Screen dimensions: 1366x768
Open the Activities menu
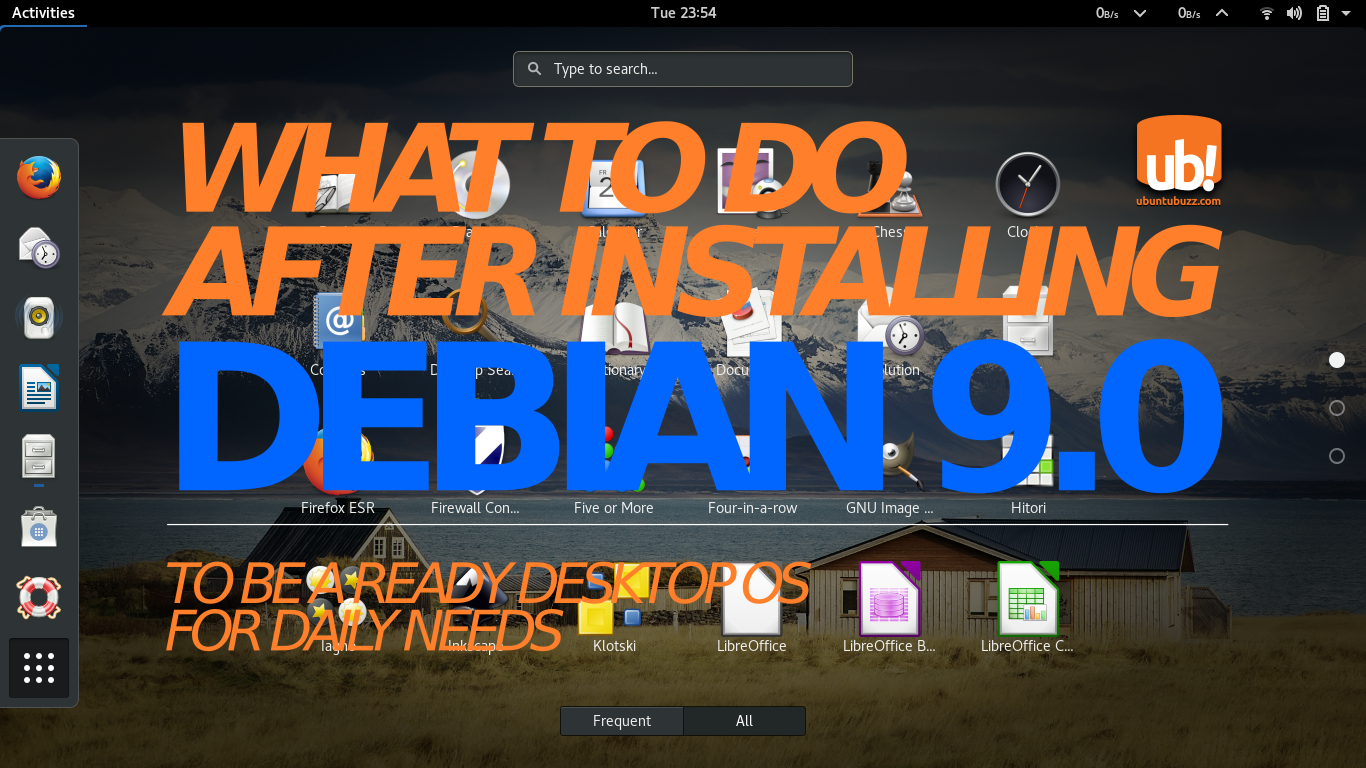coord(43,12)
